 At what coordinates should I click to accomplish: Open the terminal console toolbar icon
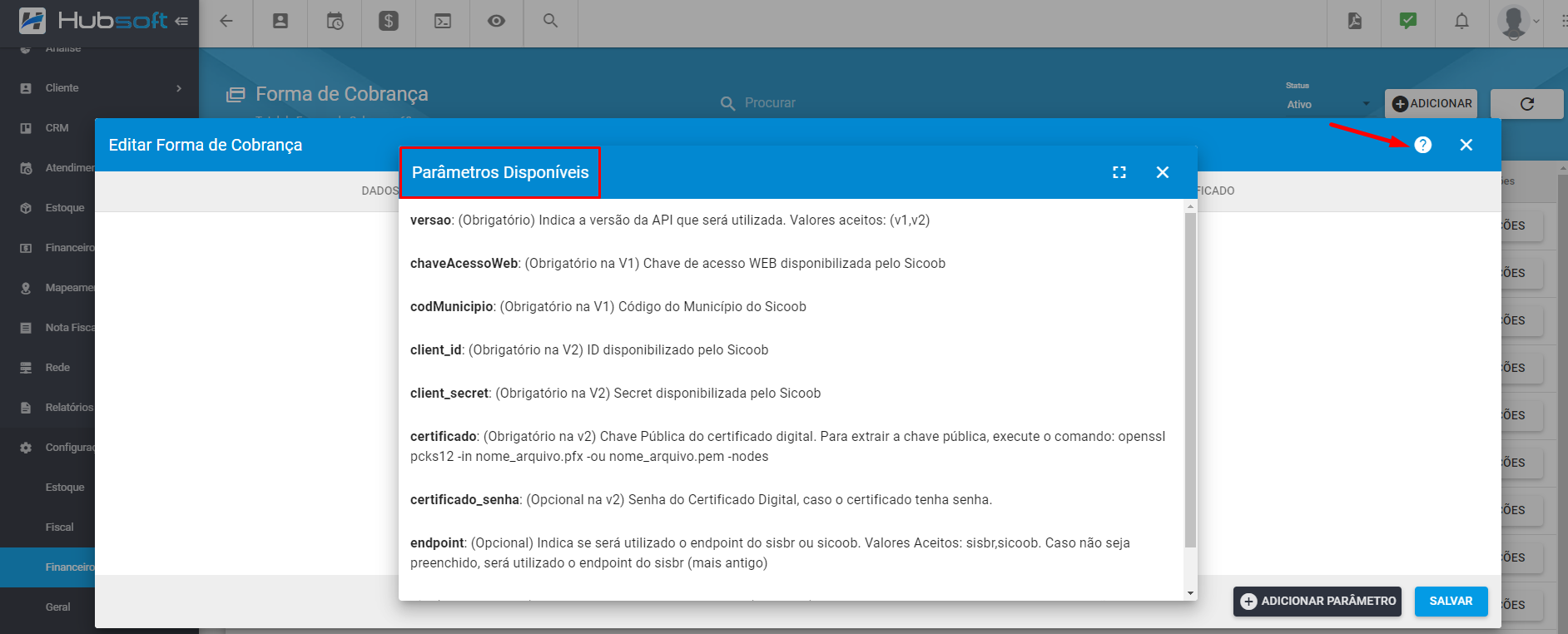(443, 21)
